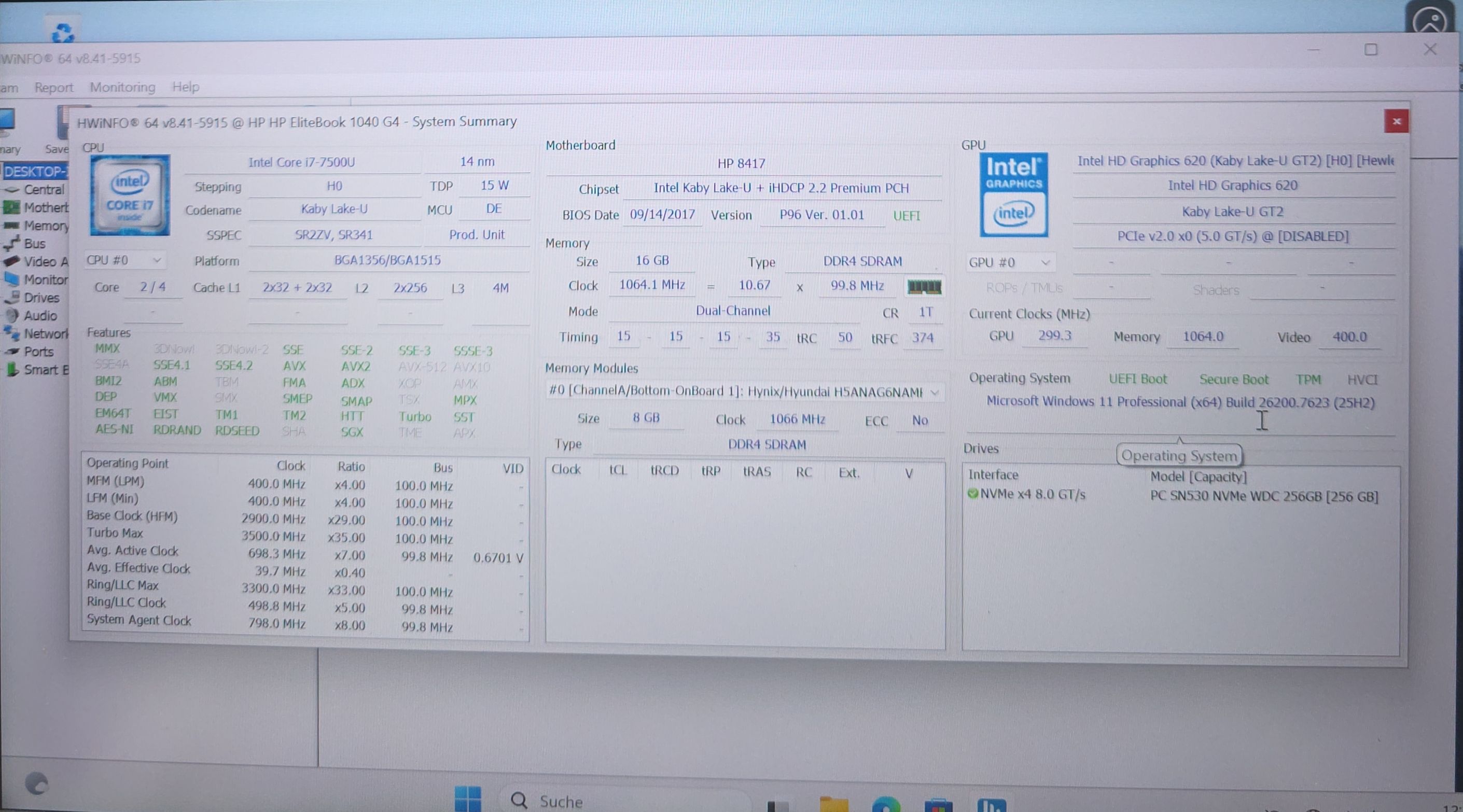Click the memory mode value Dual-Channel
This screenshot has height=812, width=1463.
coord(733,311)
